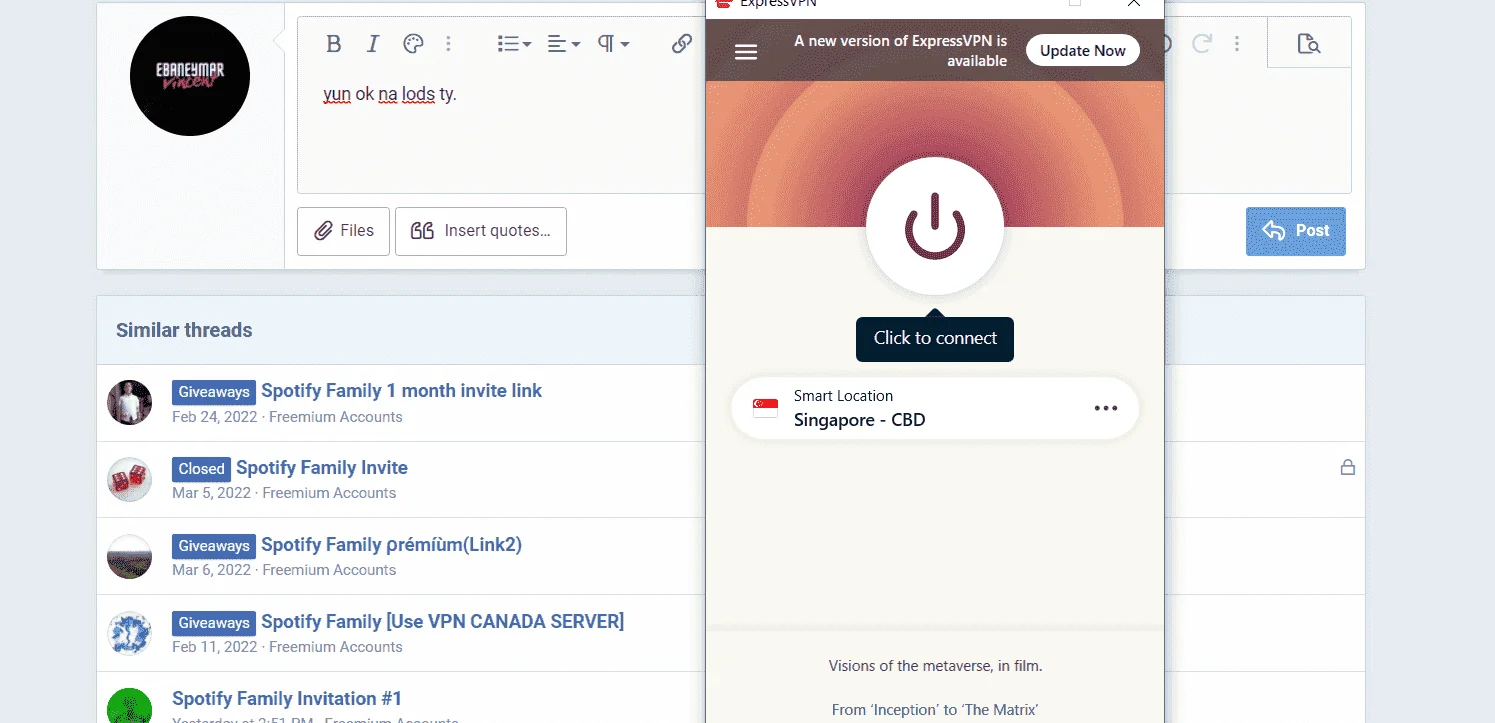Click green avatar of Invitation #1 thread
This screenshot has height=723, width=1495.
pyautogui.click(x=129, y=705)
